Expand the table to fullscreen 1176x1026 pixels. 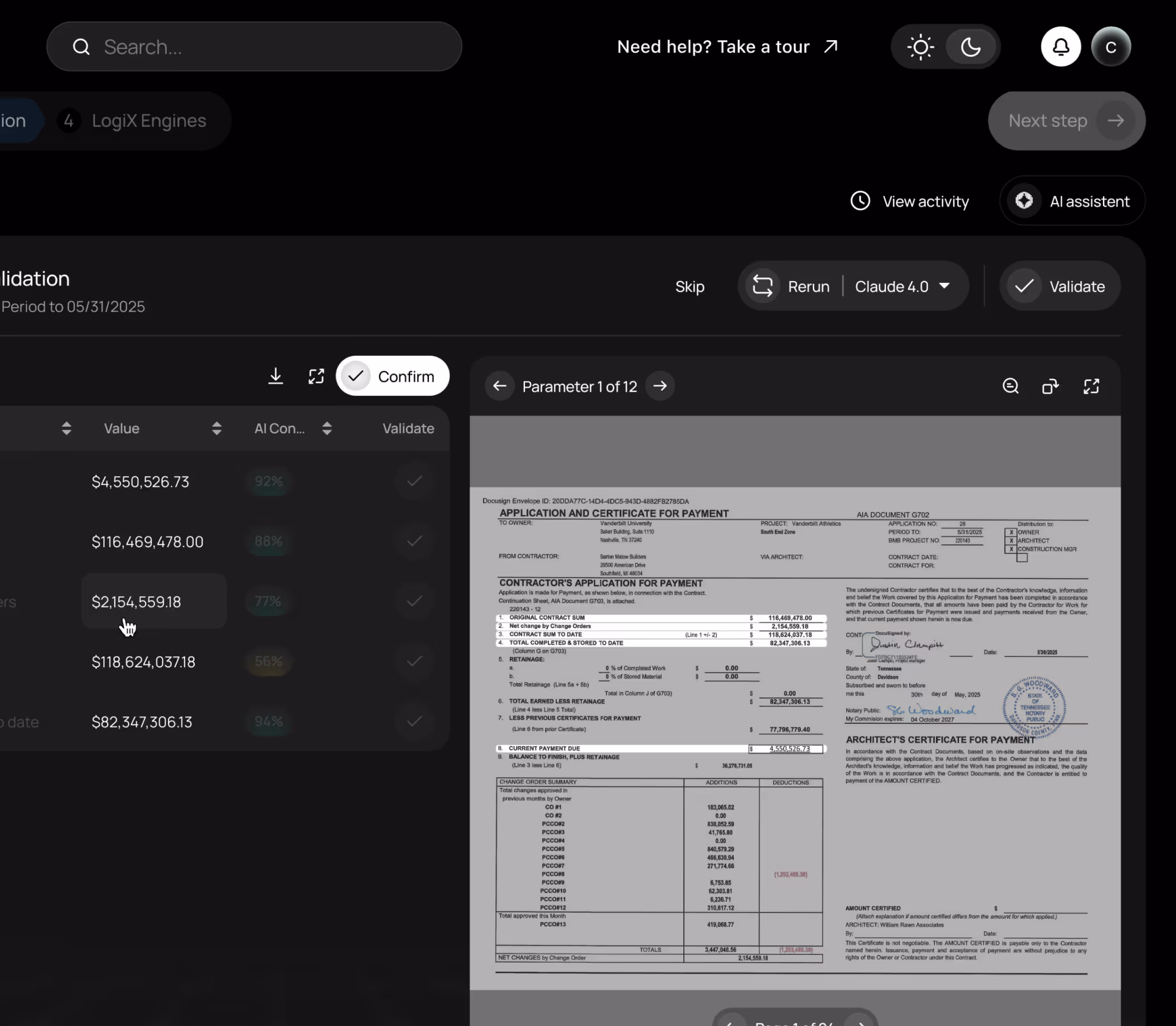[316, 376]
